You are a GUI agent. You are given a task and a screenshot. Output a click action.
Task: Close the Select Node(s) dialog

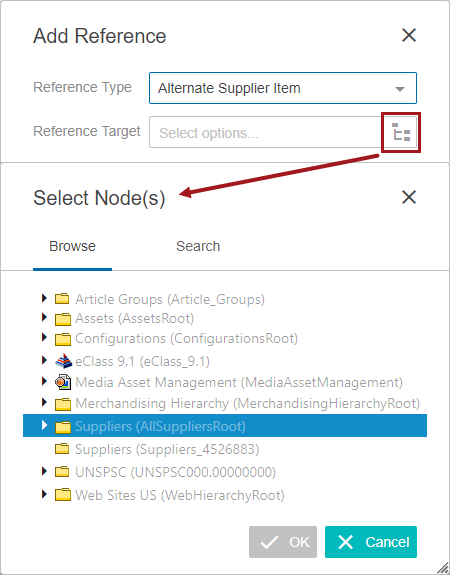pos(409,197)
